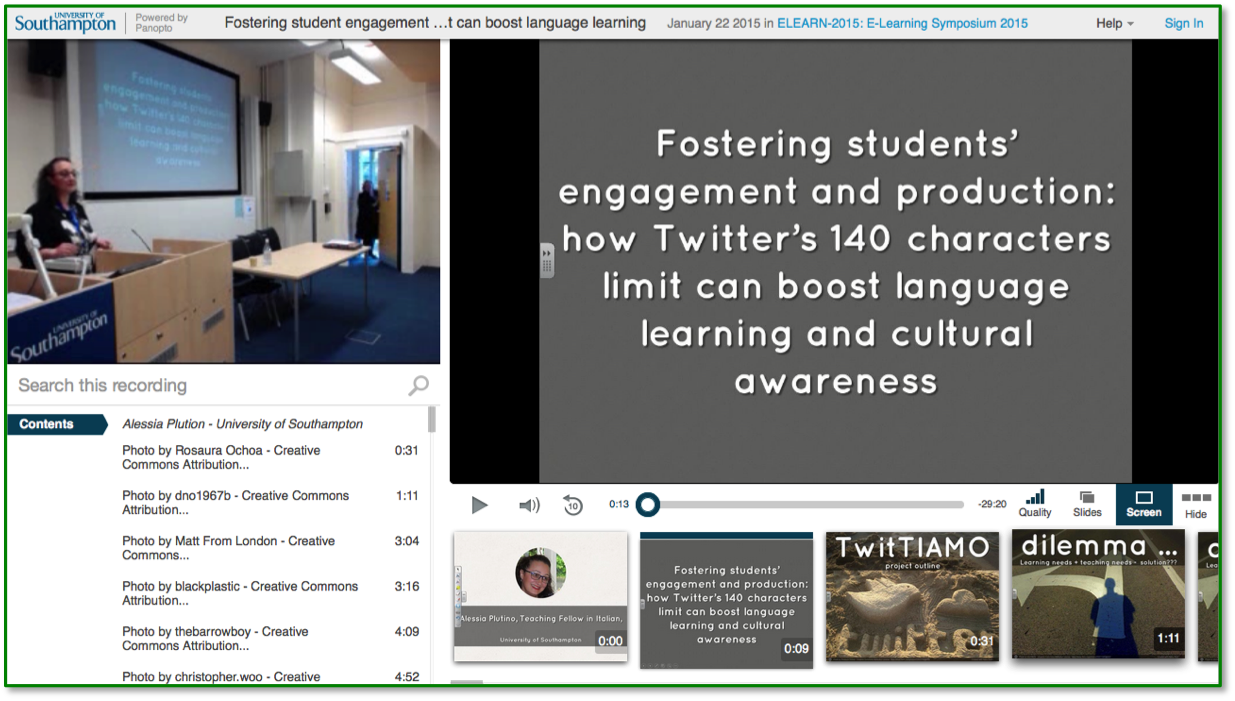Viewport: 1235px width, 701px height.
Task: Click the playback position handle on the seek bar
Action: (x=648, y=505)
